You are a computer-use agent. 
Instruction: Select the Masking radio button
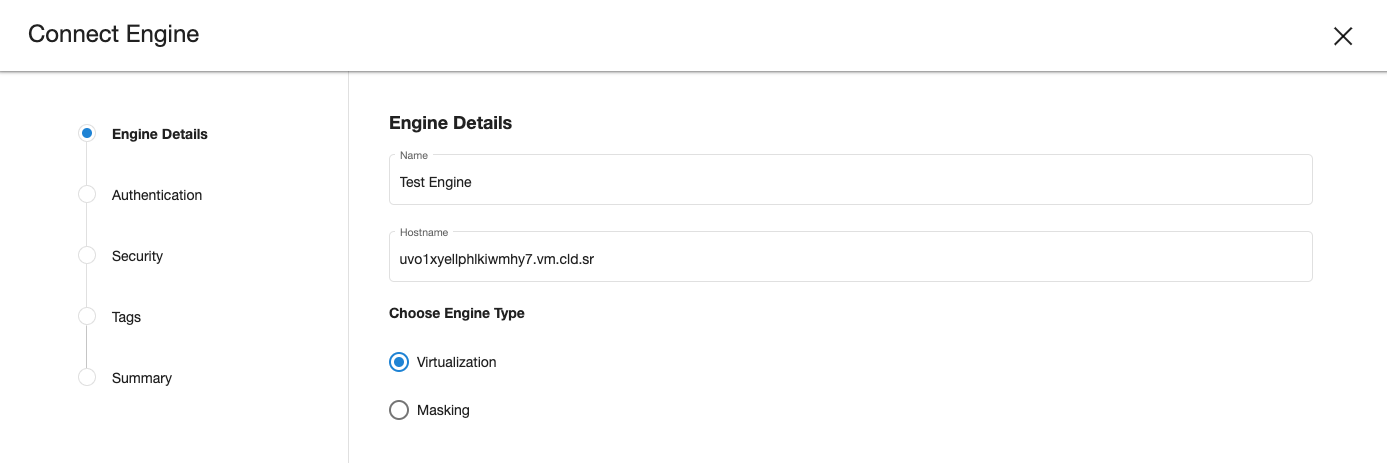point(399,410)
